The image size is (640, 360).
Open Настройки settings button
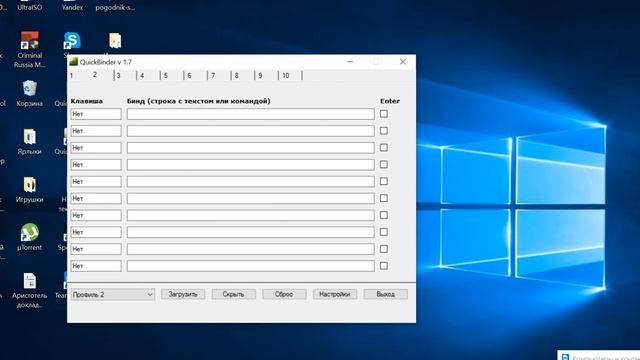coord(335,294)
